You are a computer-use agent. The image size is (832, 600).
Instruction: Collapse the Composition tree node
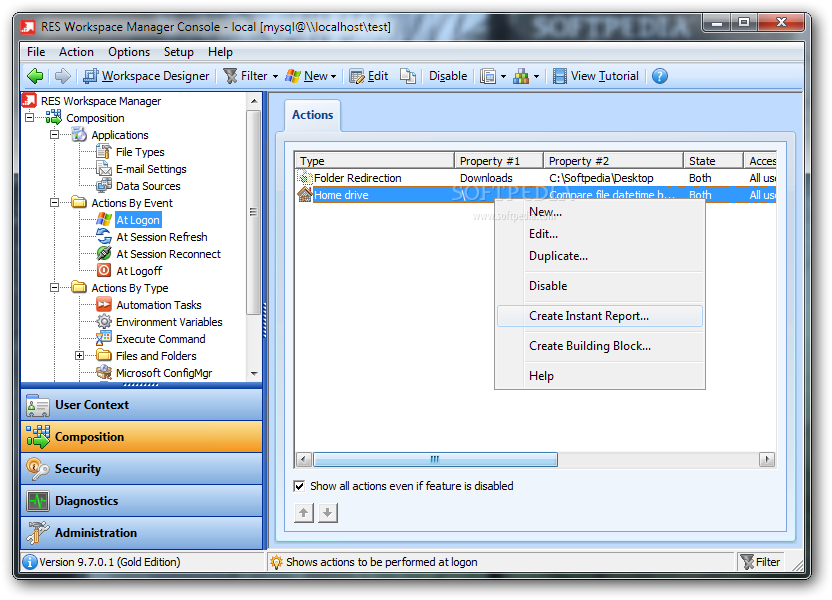pos(30,118)
